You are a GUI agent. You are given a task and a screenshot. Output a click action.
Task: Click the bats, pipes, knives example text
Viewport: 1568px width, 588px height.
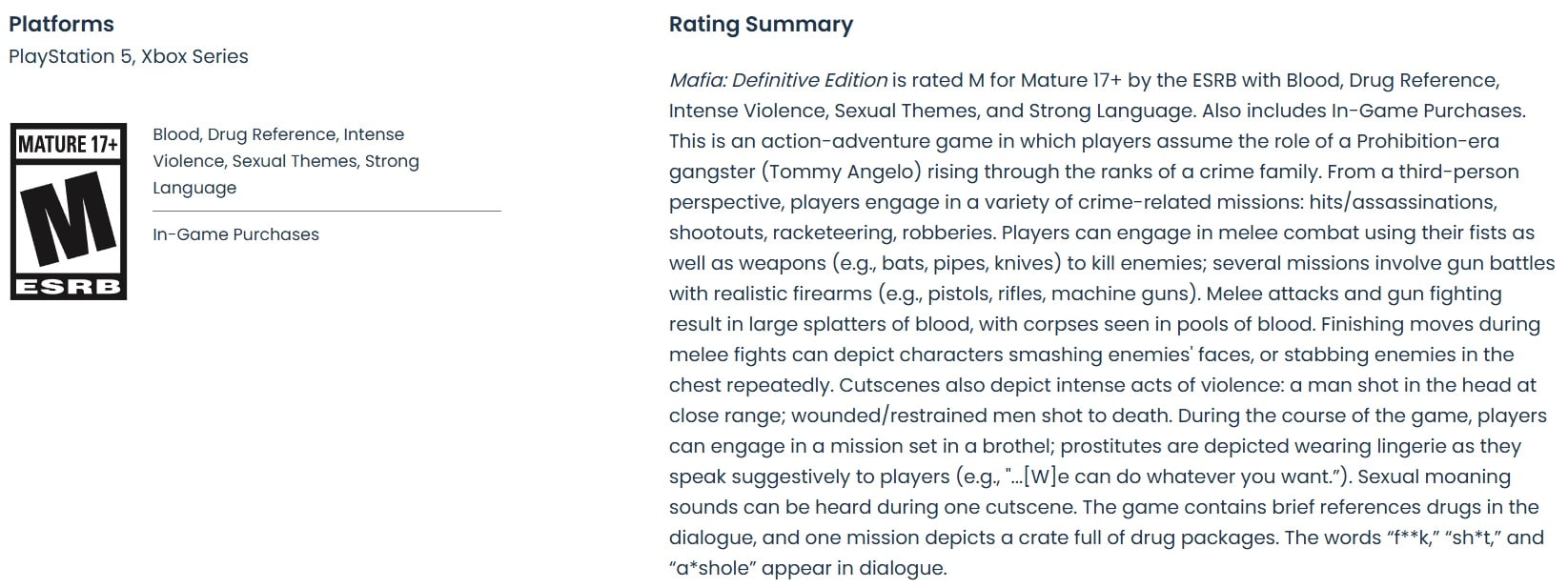pyautogui.click(x=970, y=263)
